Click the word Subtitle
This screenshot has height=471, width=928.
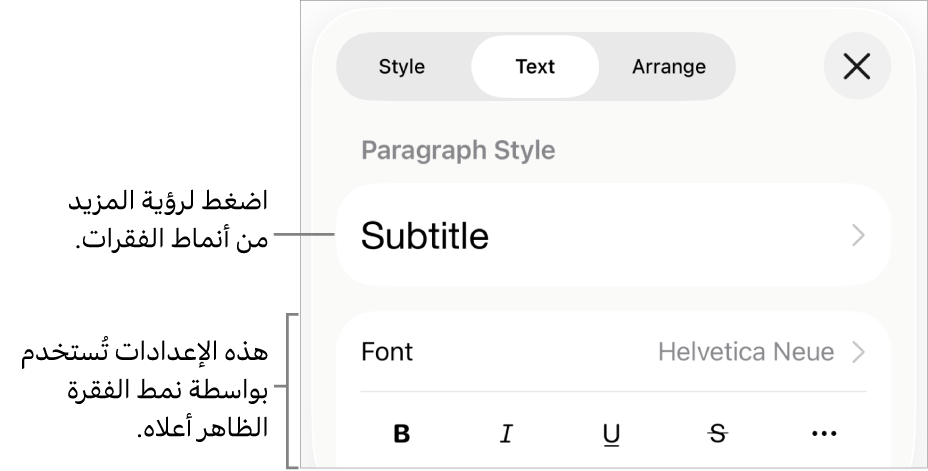tap(425, 236)
